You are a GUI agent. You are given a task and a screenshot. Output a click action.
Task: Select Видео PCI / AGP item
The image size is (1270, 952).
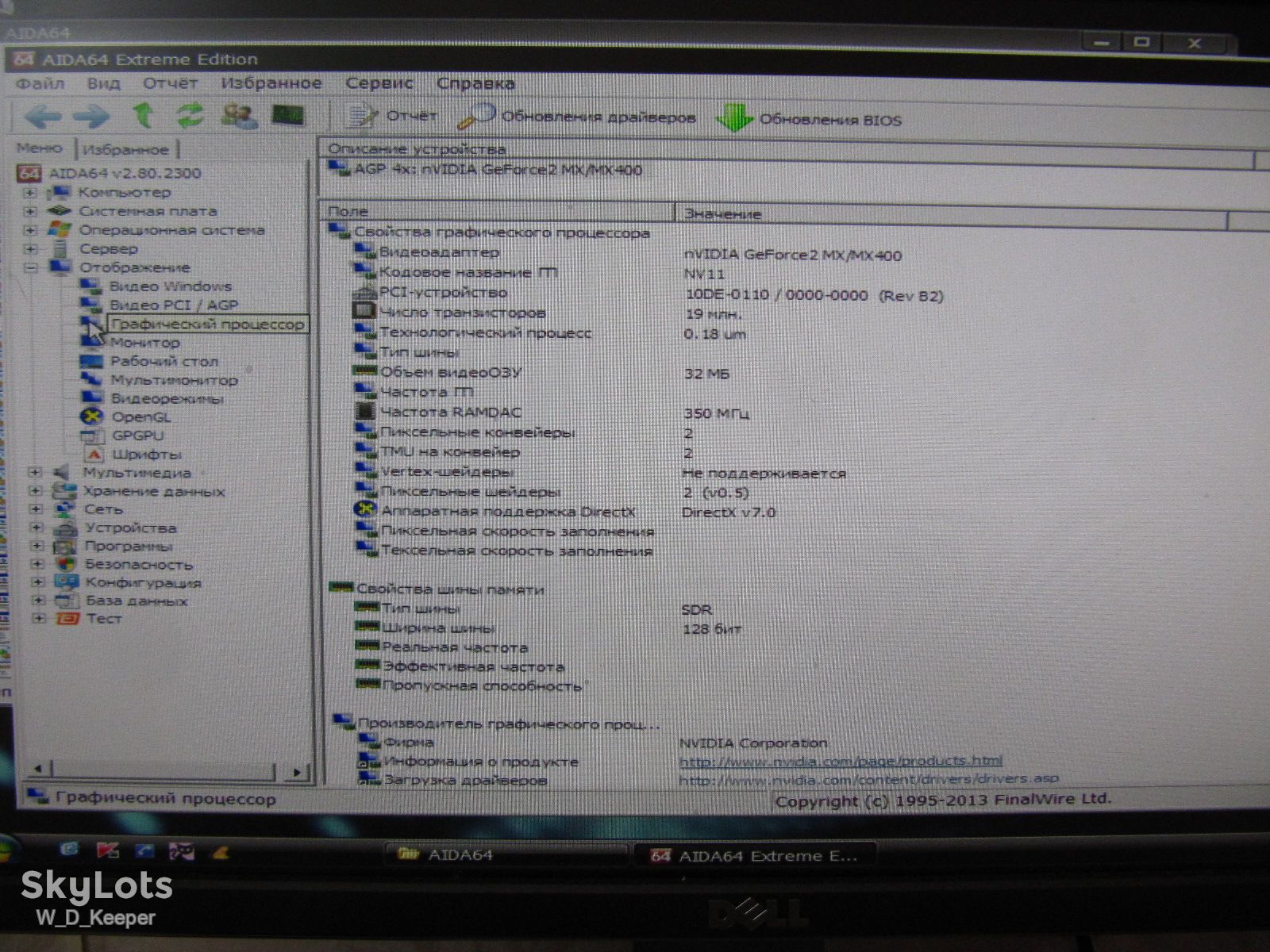click(174, 305)
